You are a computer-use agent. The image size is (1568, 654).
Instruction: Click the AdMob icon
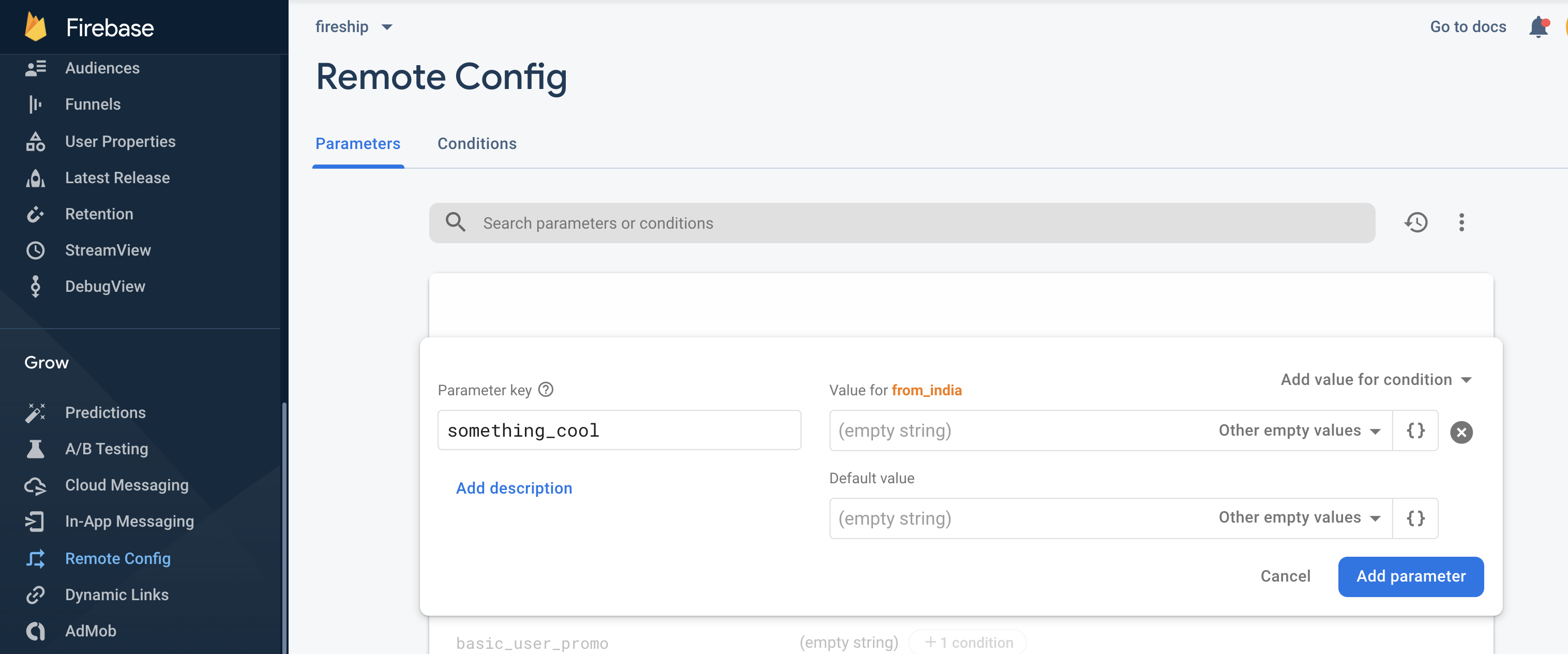(x=35, y=631)
